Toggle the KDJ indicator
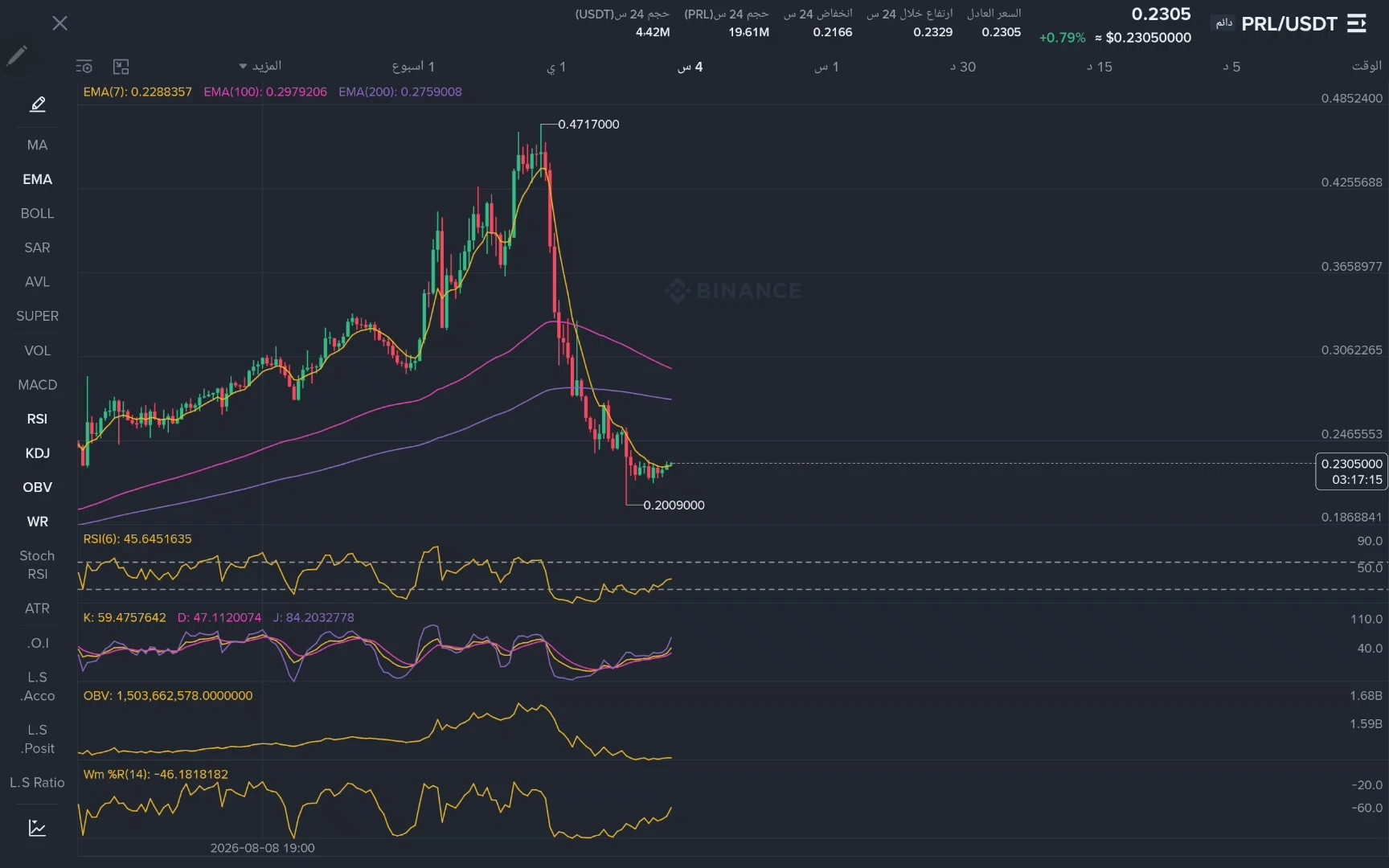Viewport: 1389px width, 868px height. click(x=38, y=452)
